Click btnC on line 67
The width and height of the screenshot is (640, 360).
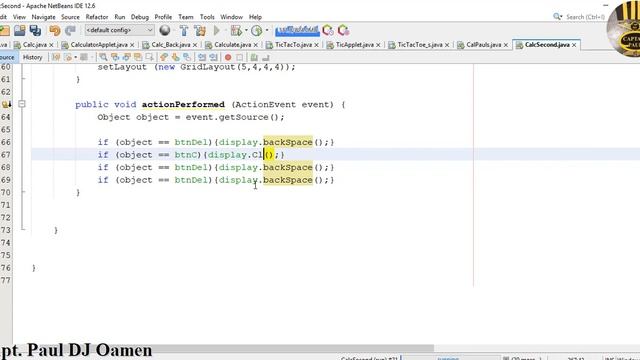pos(186,155)
